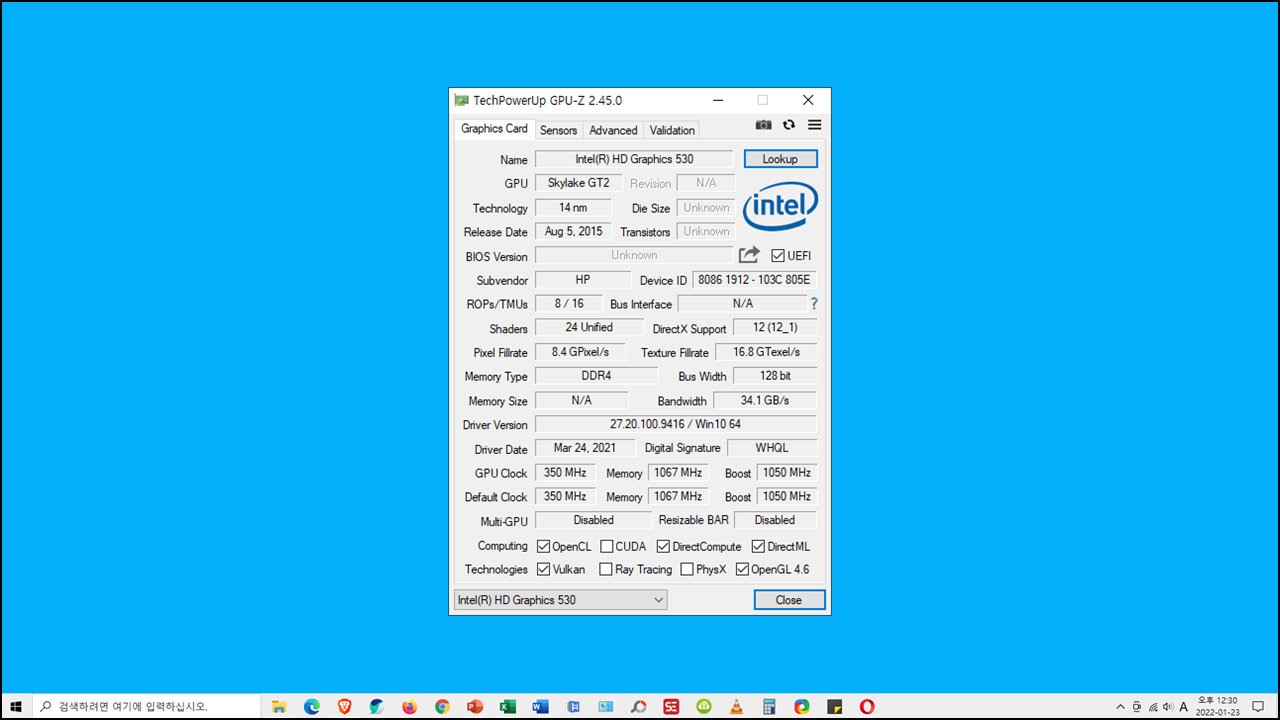Image resolution: width=1280 pixels, height=720 pixels.
Task: Take a screenshot with the camera icon
Action: click(763, 125)
